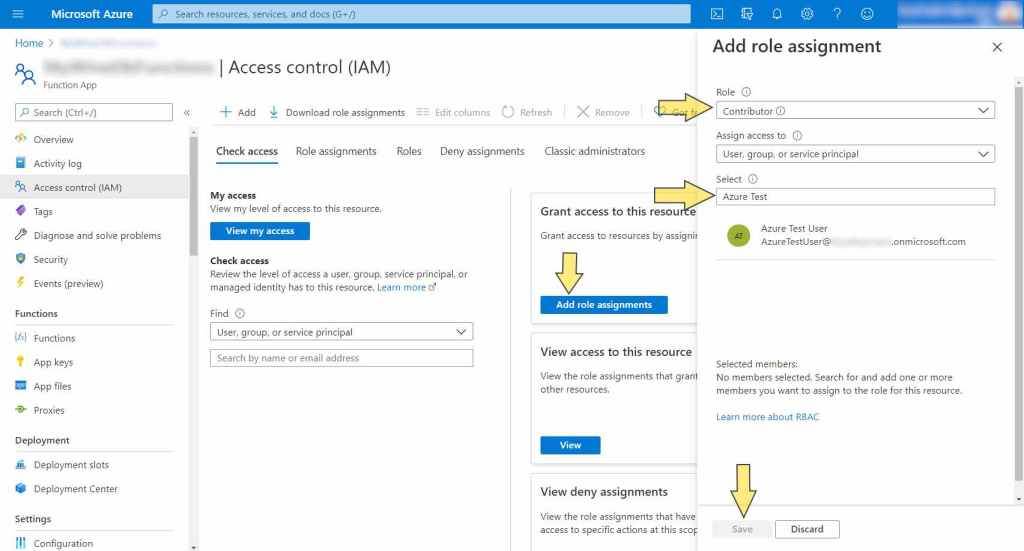Click the App keys key icon
This screenshot has width=1024, height=551.
(21, 361)
